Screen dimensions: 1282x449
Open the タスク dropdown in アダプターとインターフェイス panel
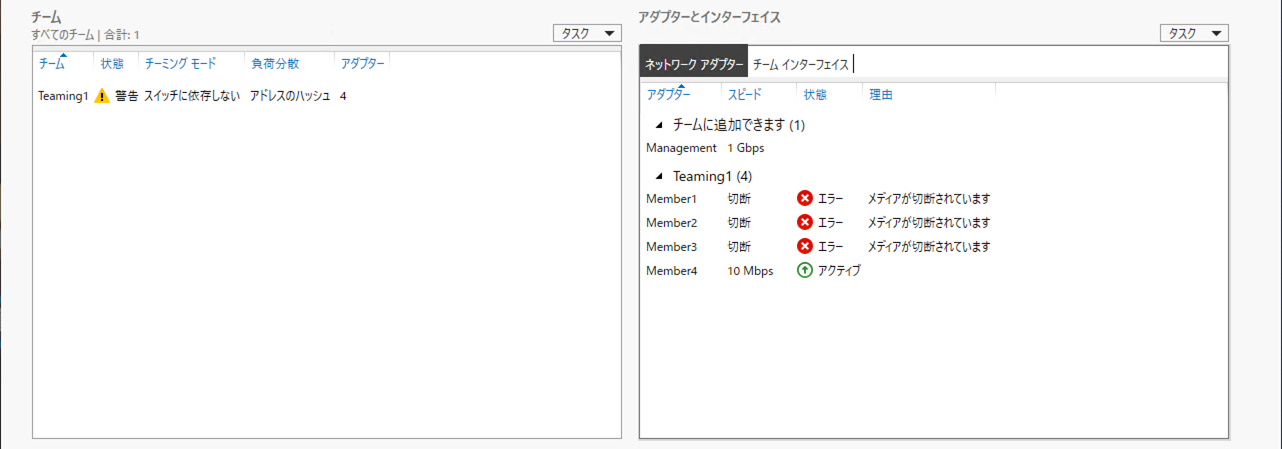coord(1194,33)
